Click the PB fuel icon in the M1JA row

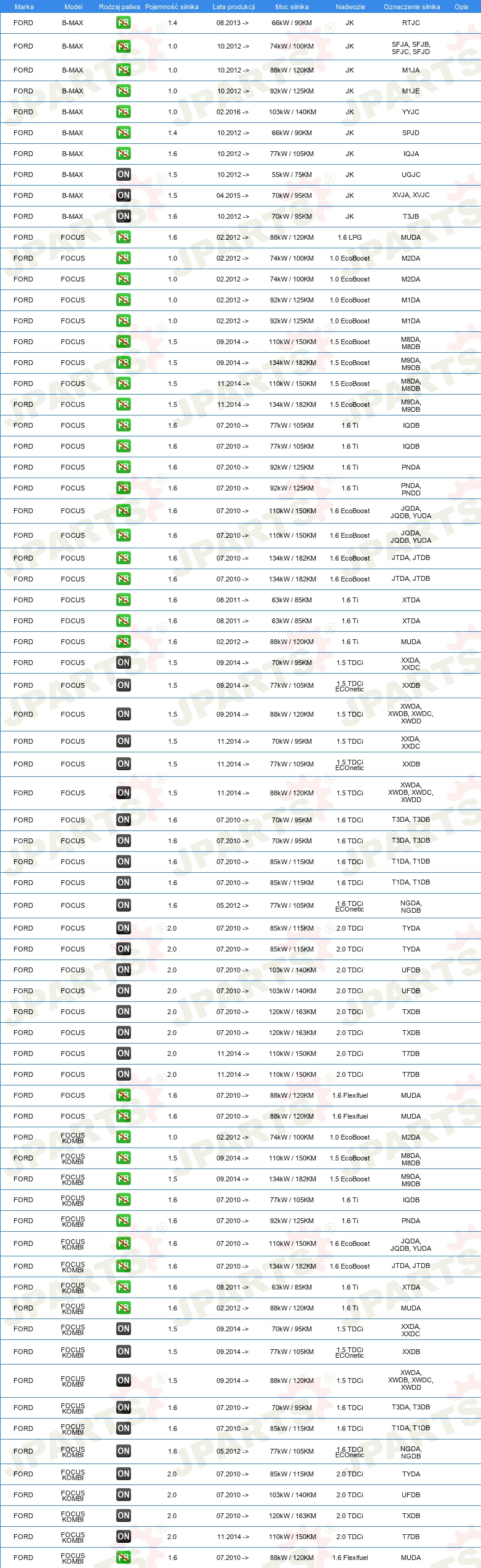pos(123,70)
